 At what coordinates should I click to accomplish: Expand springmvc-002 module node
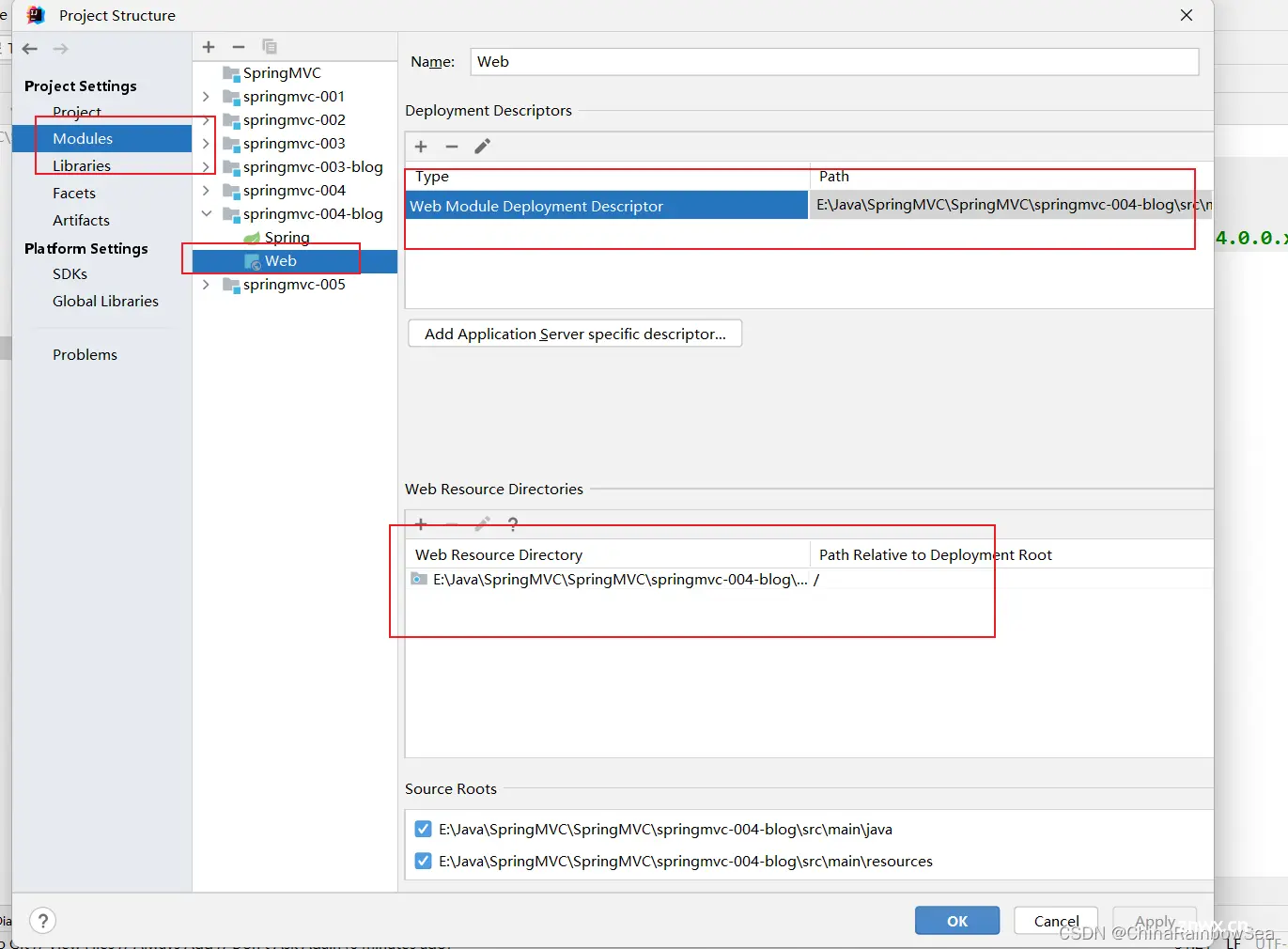[206, 120]
